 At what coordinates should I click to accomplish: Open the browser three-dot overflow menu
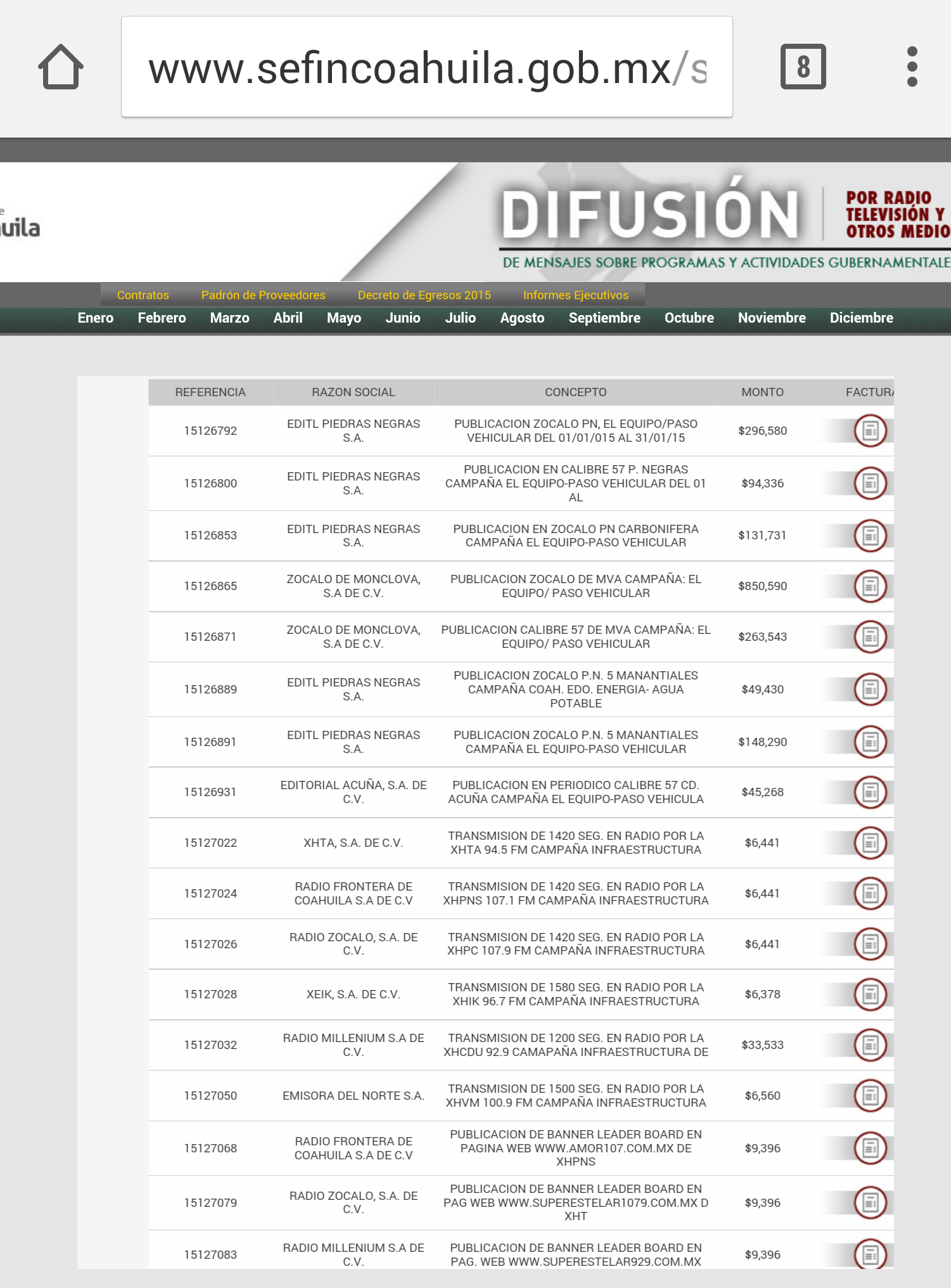coord(912,67)
